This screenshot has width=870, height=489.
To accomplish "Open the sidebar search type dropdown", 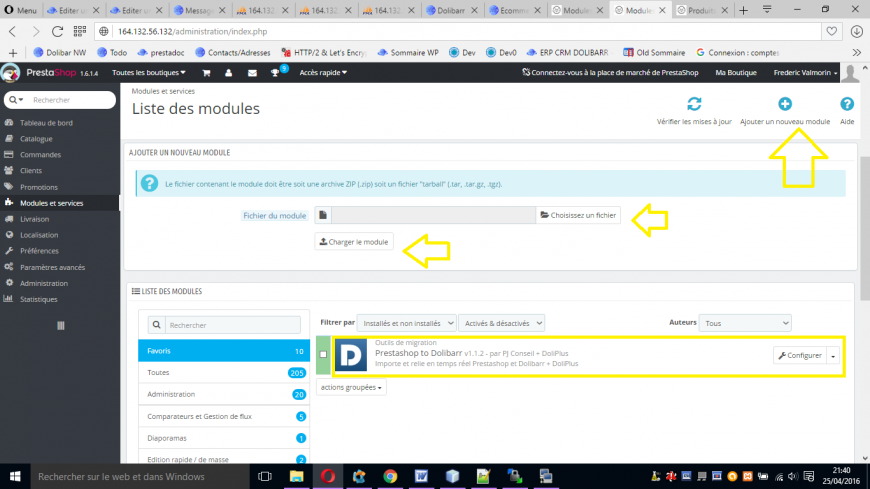I will [16, 100].
